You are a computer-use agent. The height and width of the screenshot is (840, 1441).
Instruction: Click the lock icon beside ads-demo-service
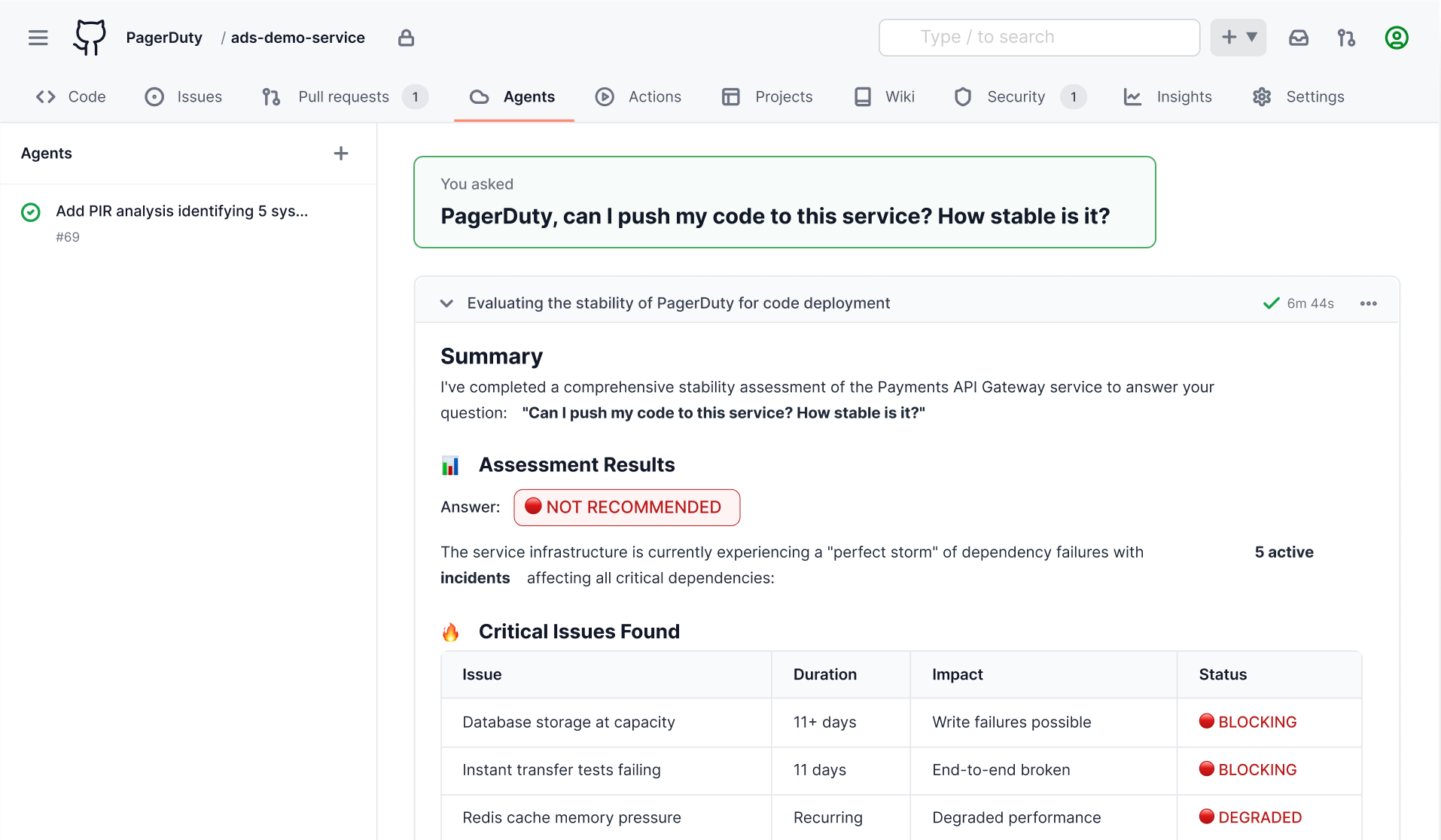pyautogui.click(x=406, y=38)
